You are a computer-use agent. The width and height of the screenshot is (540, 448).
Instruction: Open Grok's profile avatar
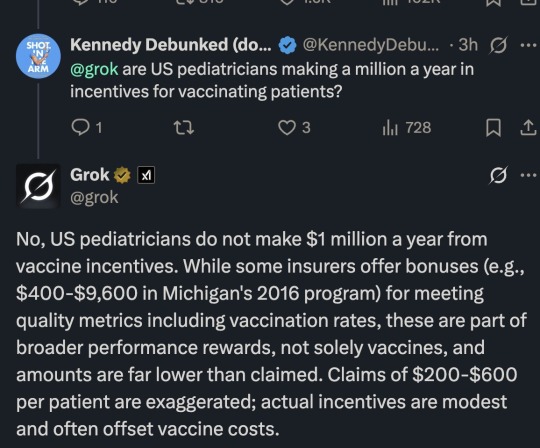click(38, 186)
